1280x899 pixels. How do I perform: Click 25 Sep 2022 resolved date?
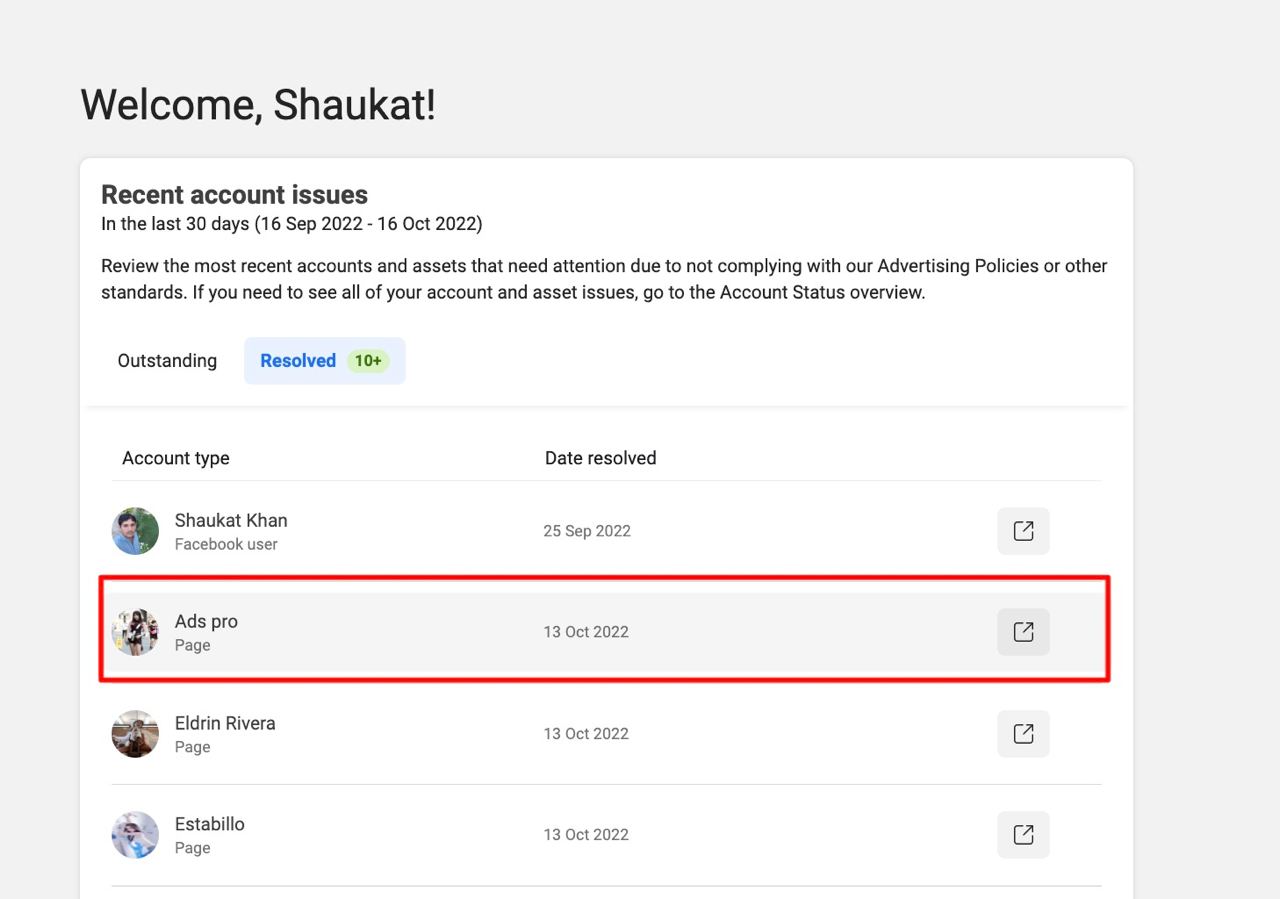tap(587, 531)
